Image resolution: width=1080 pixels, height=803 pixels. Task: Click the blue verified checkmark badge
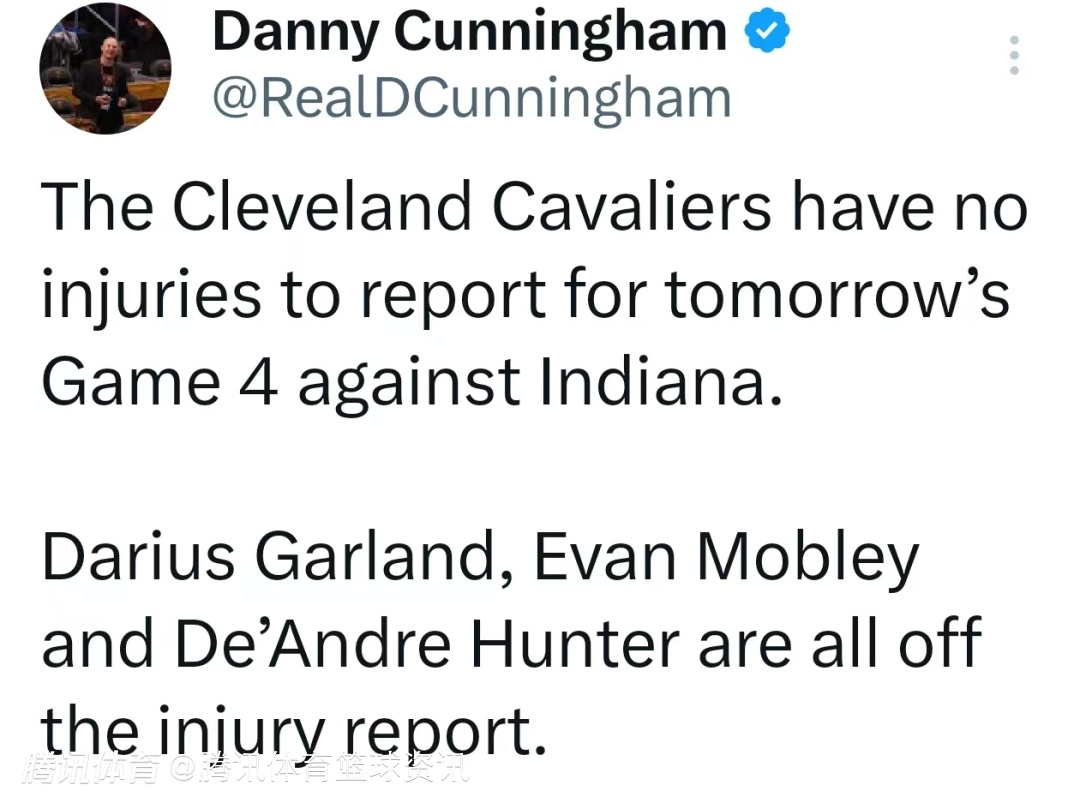point(767,30)
